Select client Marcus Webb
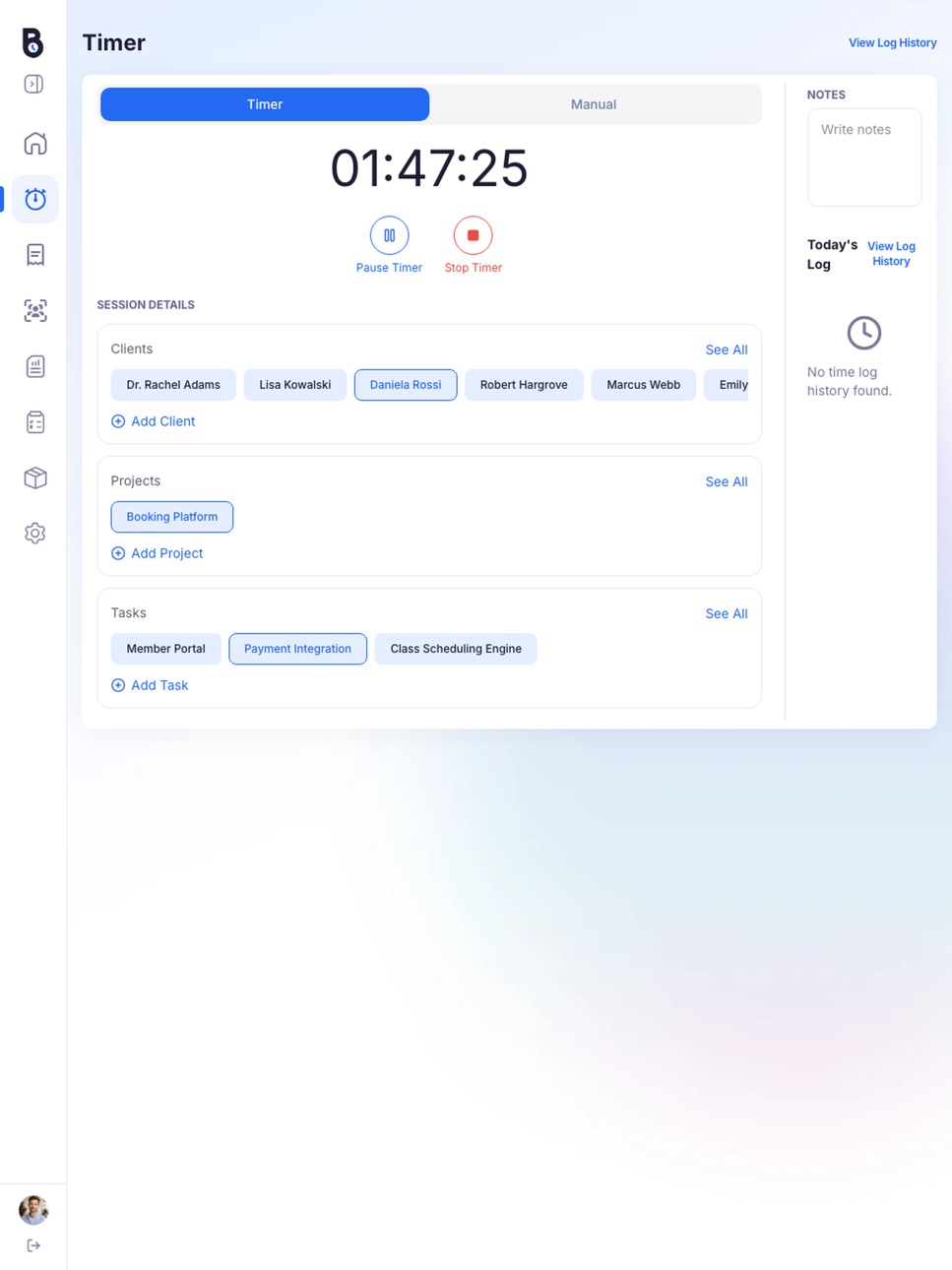The image size is (952, 1270). click(x=644, y=385)
